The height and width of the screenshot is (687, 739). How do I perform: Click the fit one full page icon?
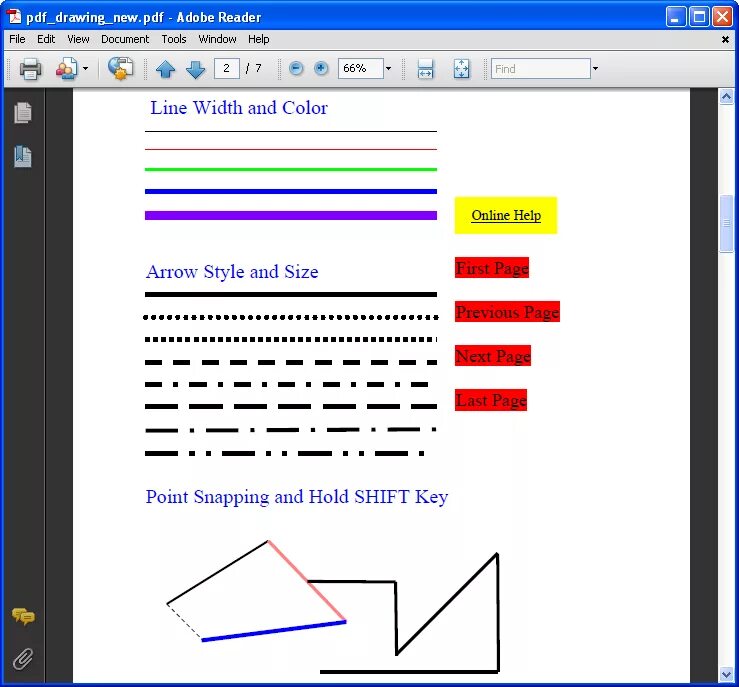click(x=461, y=69)
